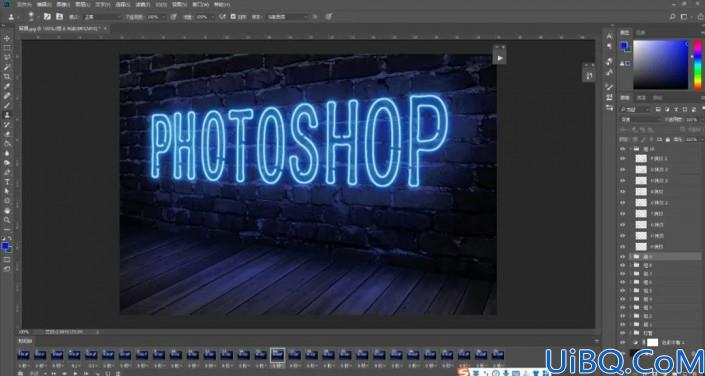Select the Eraser tool
Screen dimensions: 705x376
point(7,134)
